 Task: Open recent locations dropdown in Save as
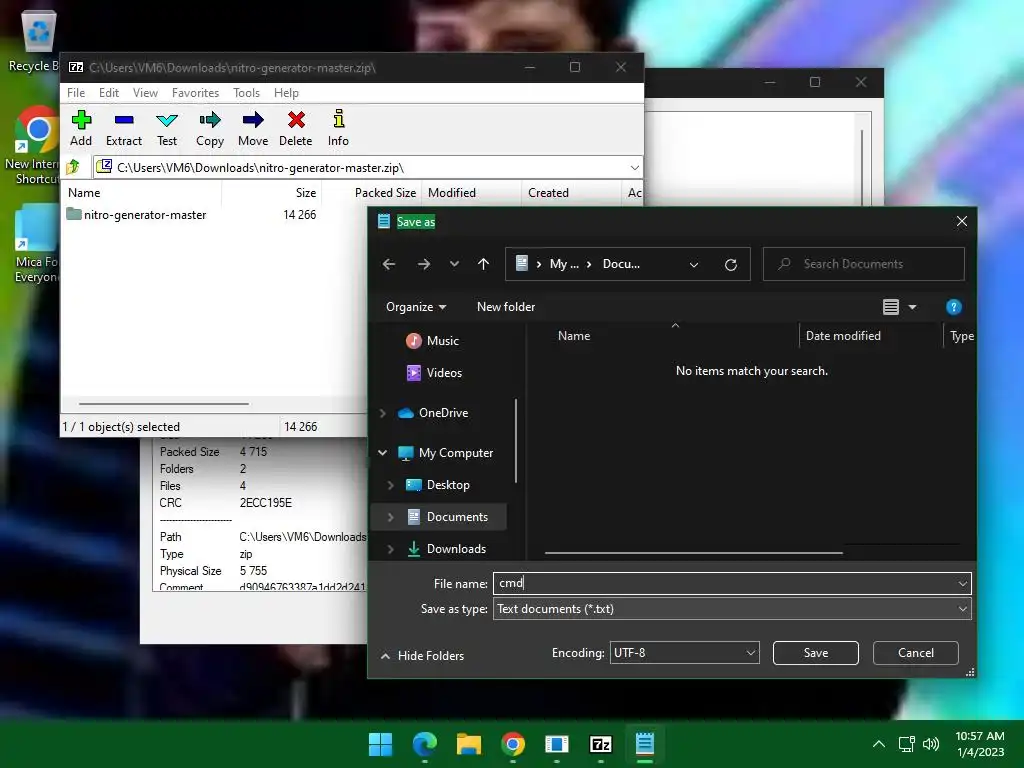(x=455, y=264)
